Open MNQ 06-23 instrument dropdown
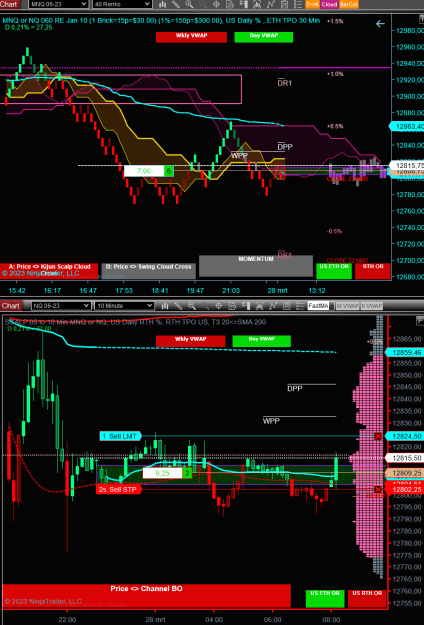Screen dimensions: 424x625 59,4
